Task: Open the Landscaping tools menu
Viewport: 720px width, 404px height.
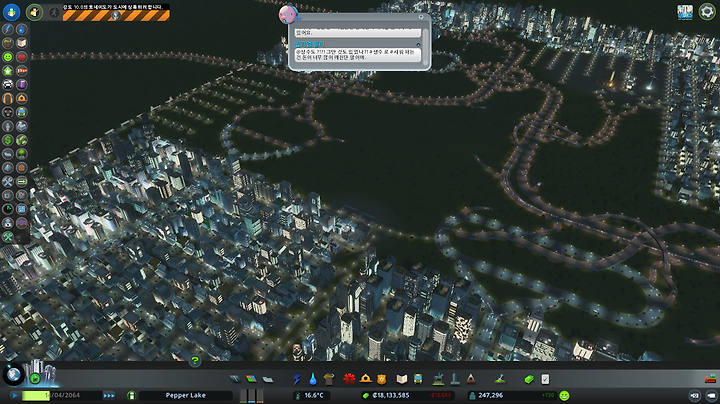Action: (501, 379)
